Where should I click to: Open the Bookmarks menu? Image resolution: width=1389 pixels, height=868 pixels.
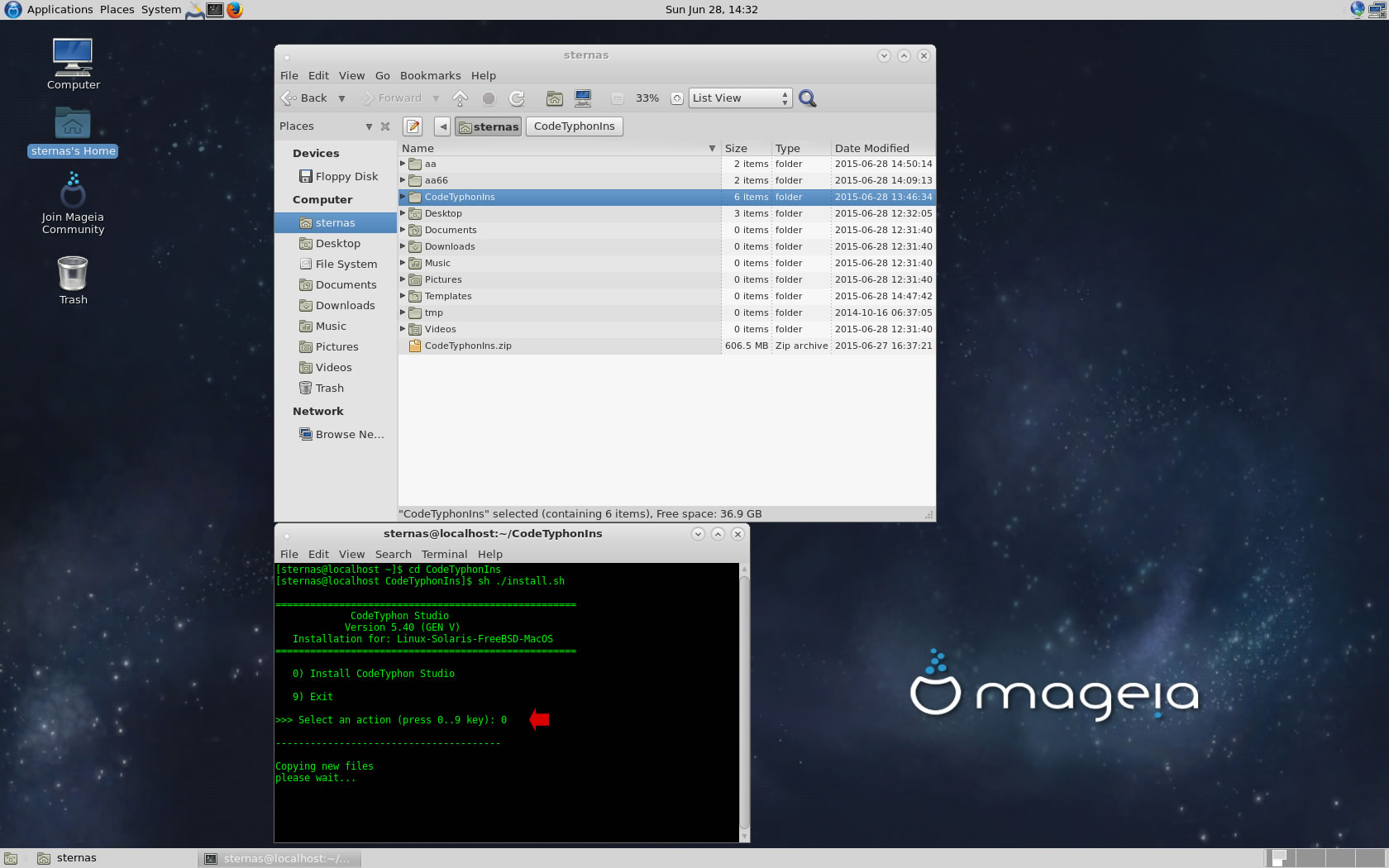pyautogui.click(x=431, y=75)
